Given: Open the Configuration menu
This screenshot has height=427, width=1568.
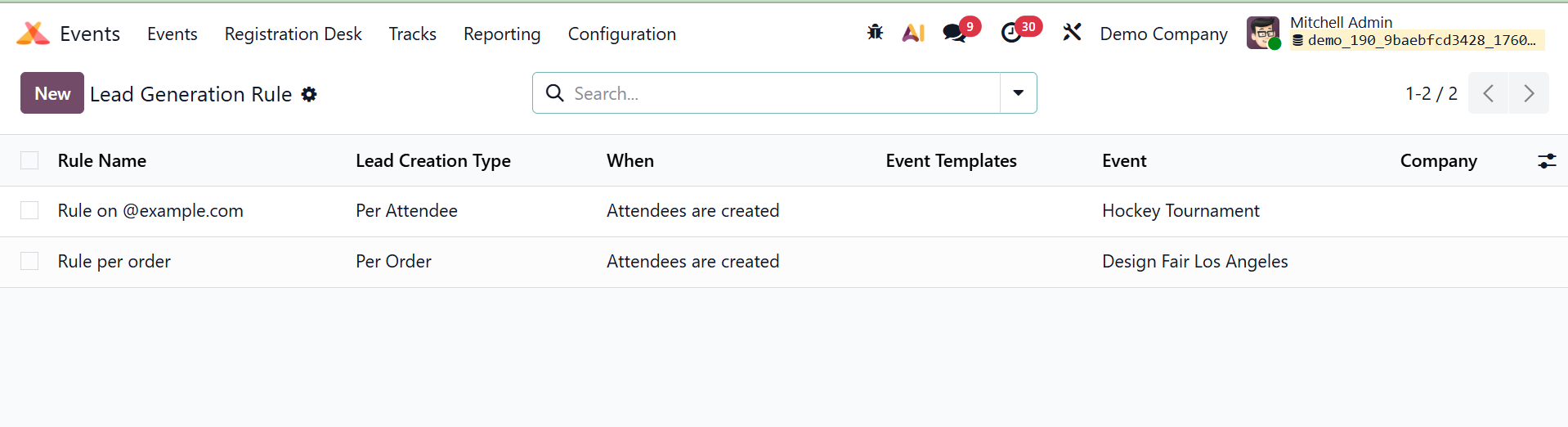Looking at the screenshot, I should tap(621, 34).
